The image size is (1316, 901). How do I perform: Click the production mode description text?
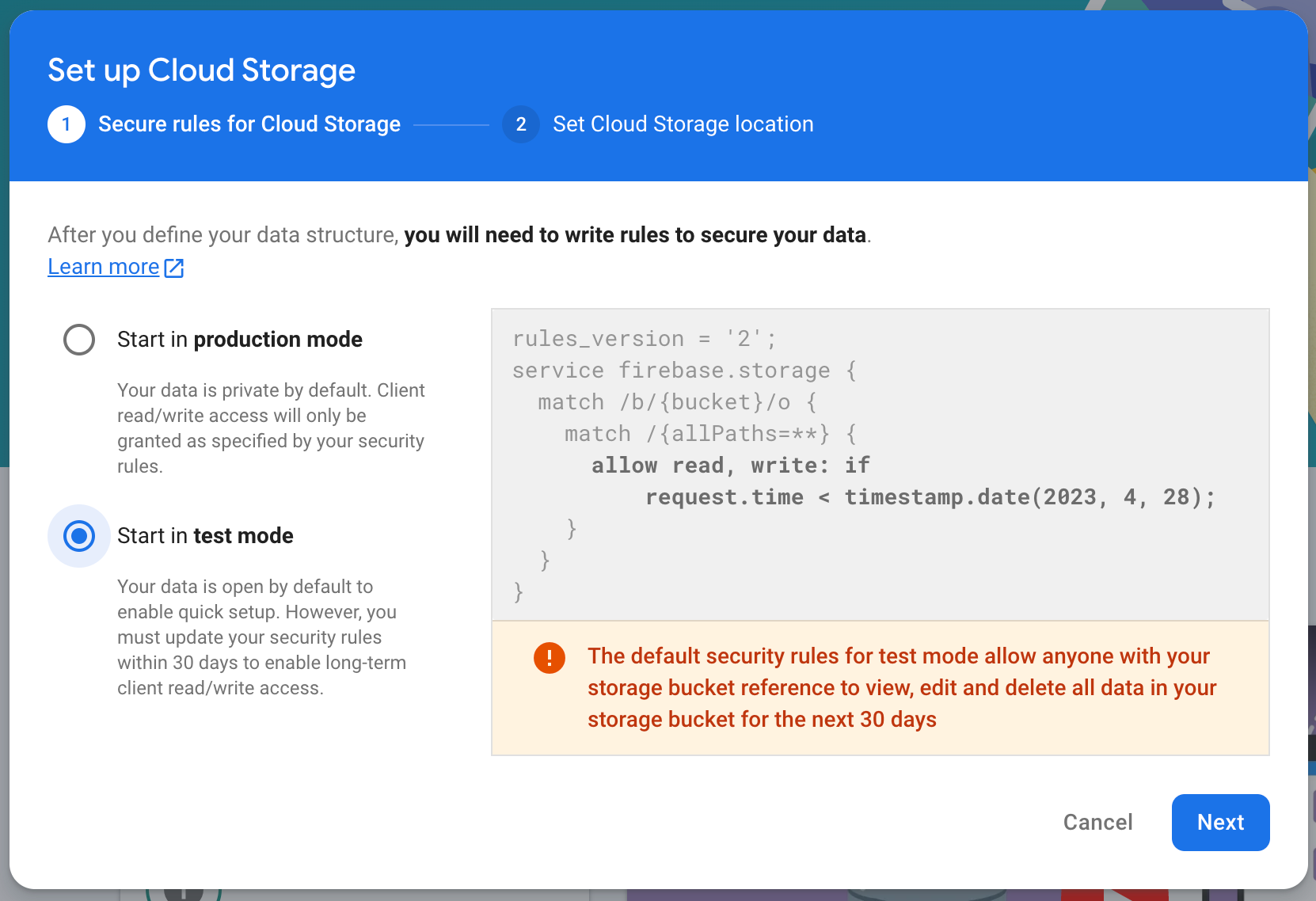click(x=271, y=428)
